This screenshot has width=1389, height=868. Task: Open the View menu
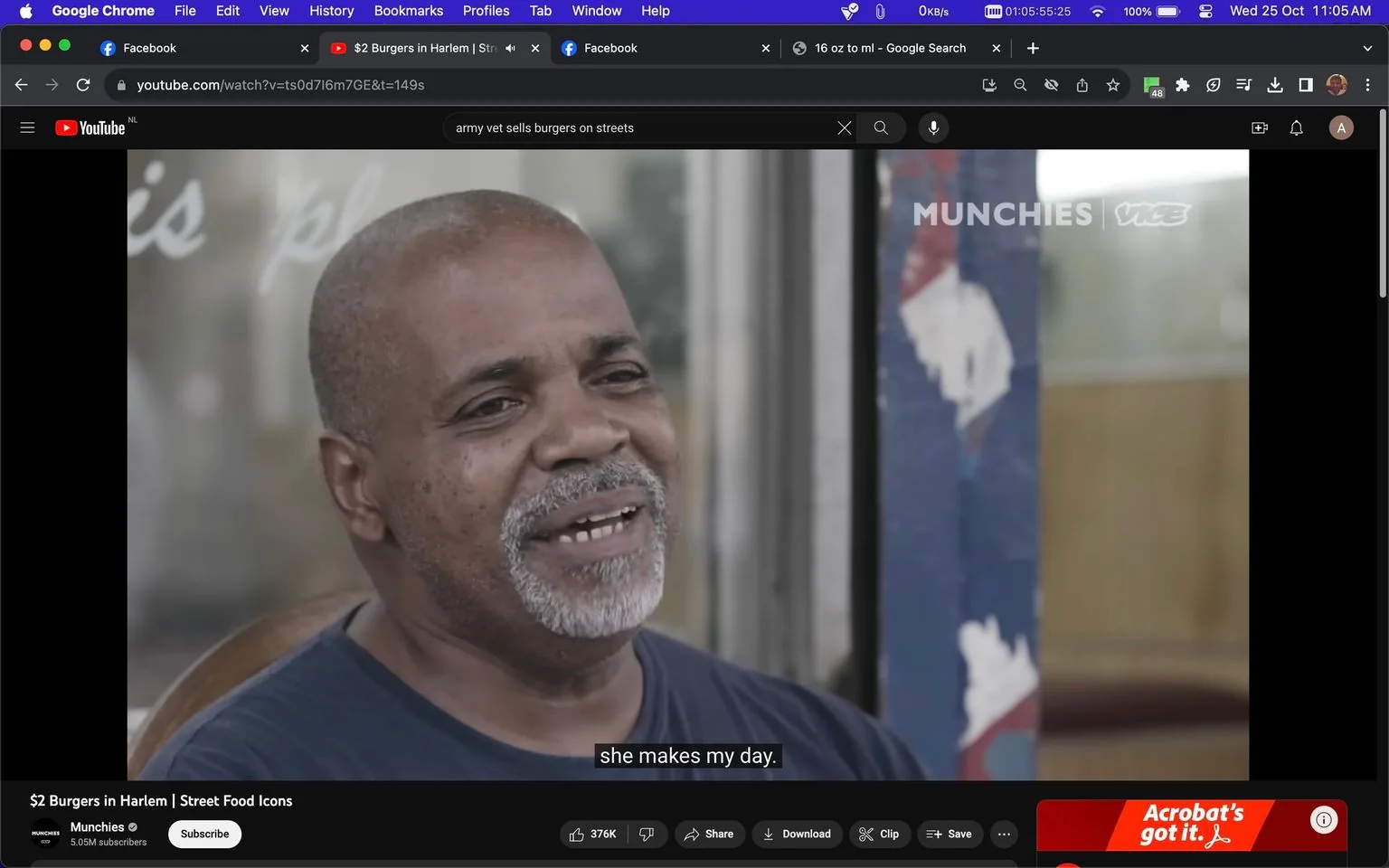pyautogui.click(x=274, y=11)
